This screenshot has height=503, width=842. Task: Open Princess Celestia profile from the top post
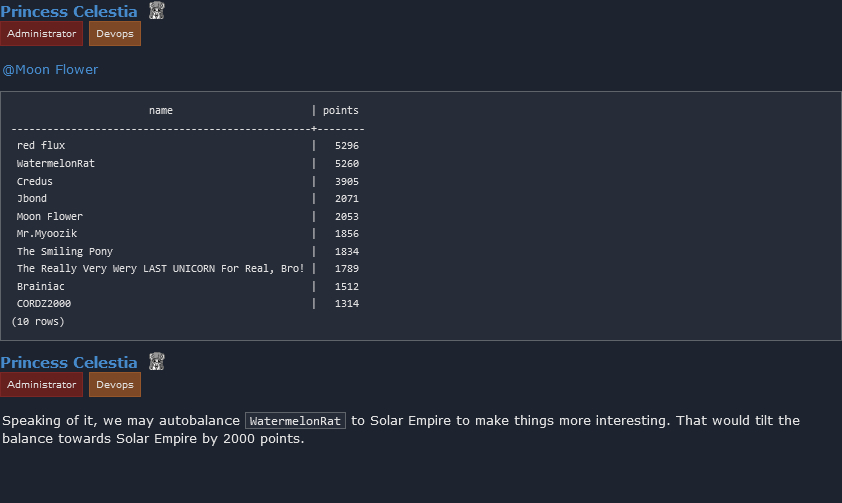[69, 11]
